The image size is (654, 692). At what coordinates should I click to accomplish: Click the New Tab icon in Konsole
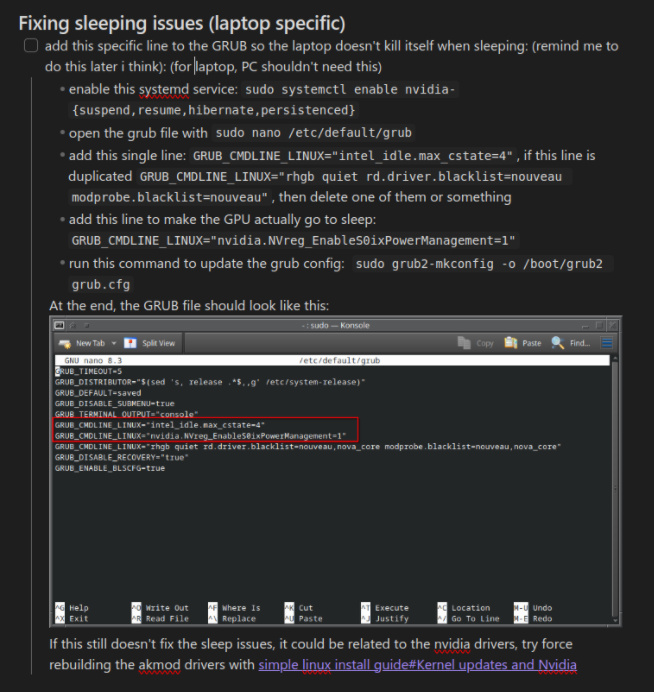[x=67, y=343]
